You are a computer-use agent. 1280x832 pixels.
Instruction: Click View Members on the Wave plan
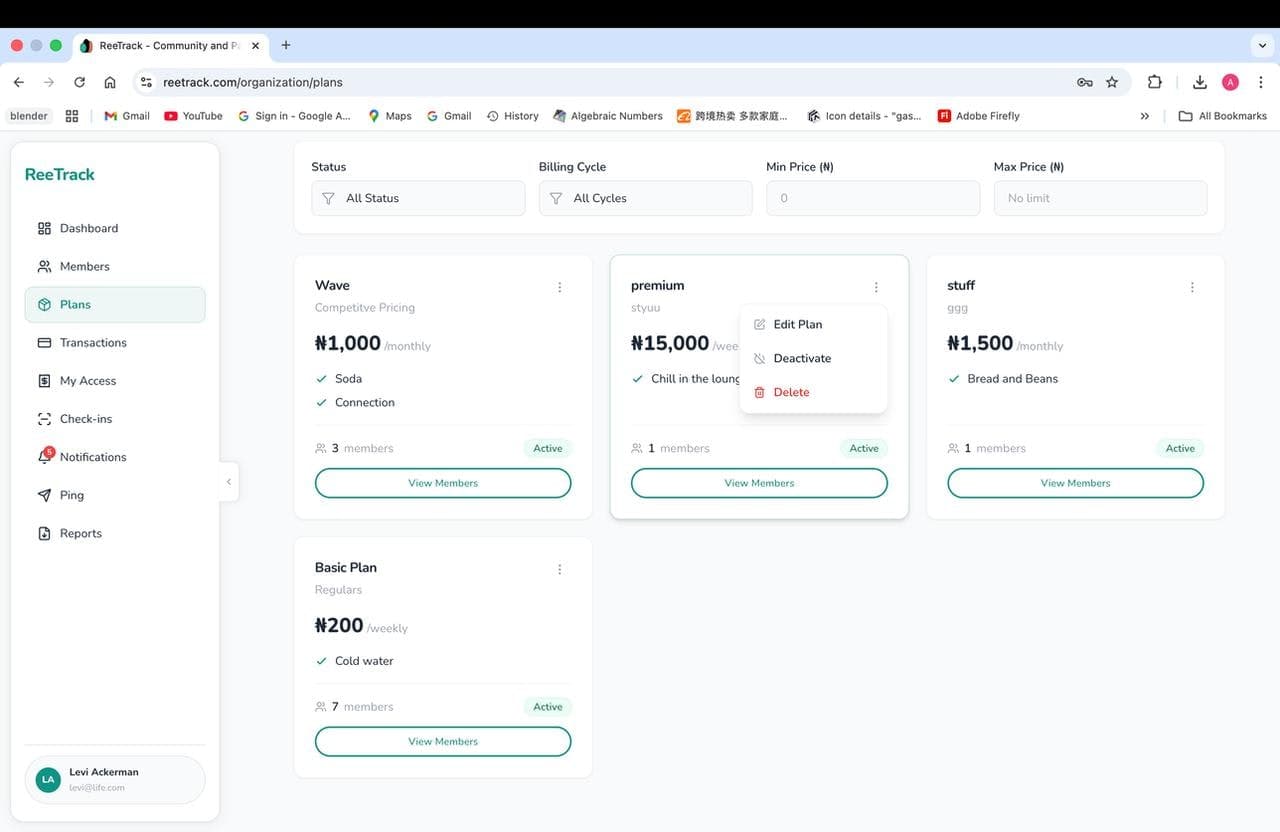point(442,482)
